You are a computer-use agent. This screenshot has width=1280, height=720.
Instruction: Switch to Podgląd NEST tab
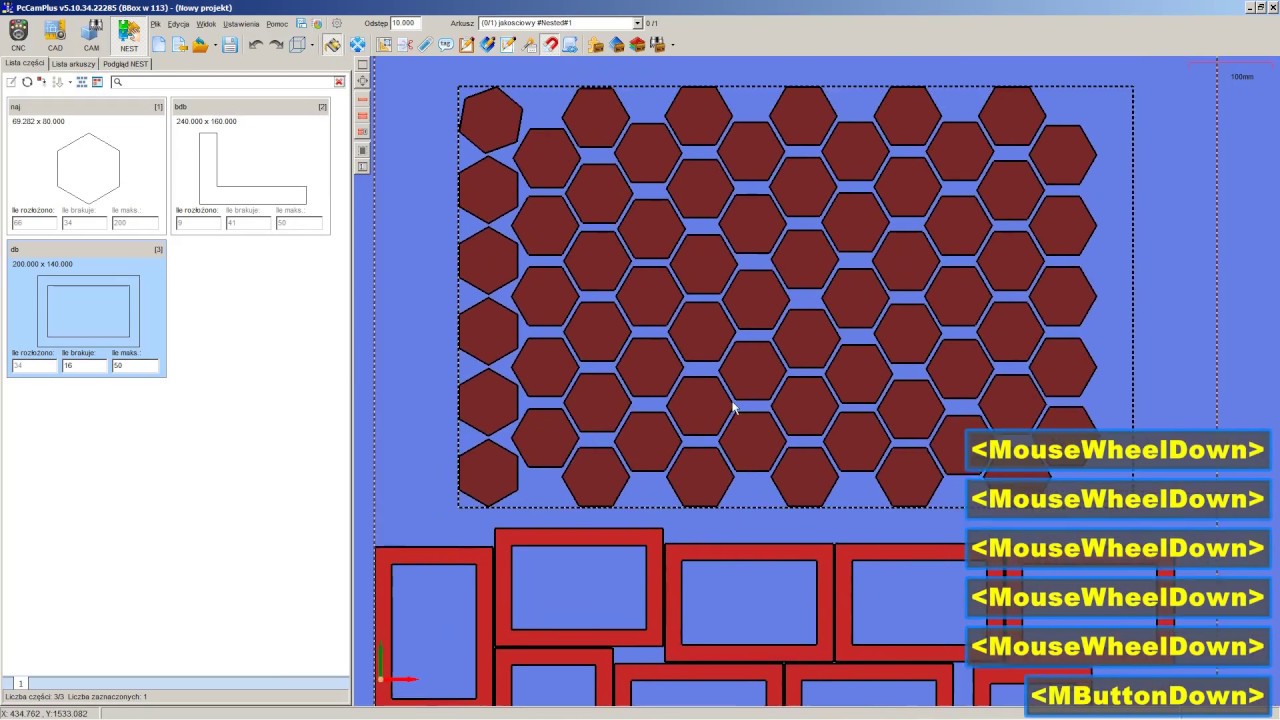126,63
